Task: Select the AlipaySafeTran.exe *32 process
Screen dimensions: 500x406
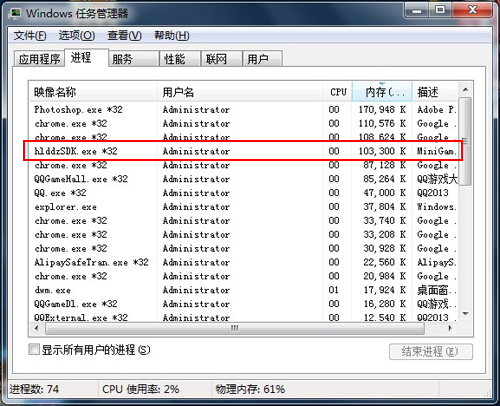Action: pyautogui.click(x=243, y=262)
